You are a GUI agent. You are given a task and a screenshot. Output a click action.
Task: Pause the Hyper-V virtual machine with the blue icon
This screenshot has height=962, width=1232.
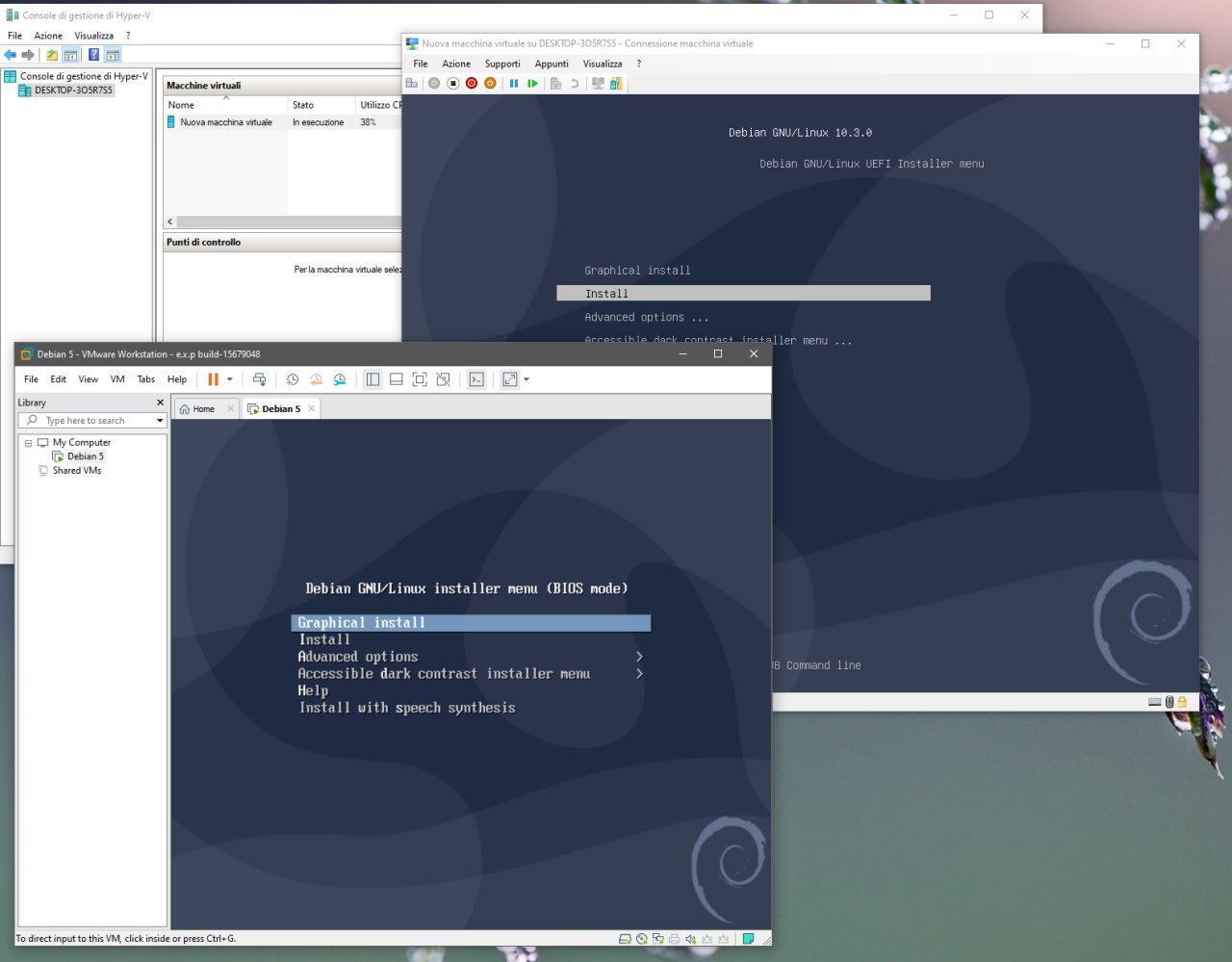(x=514, y=84)
